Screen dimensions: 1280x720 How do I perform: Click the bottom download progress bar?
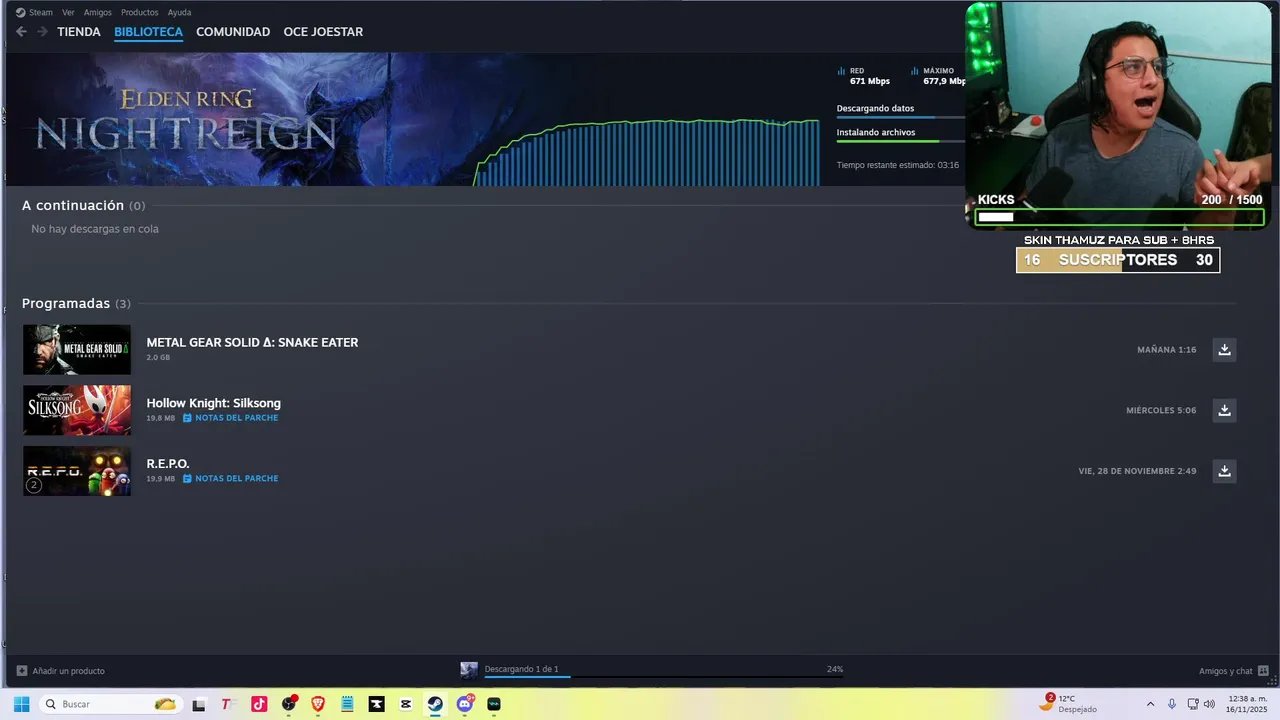point(664,677)
